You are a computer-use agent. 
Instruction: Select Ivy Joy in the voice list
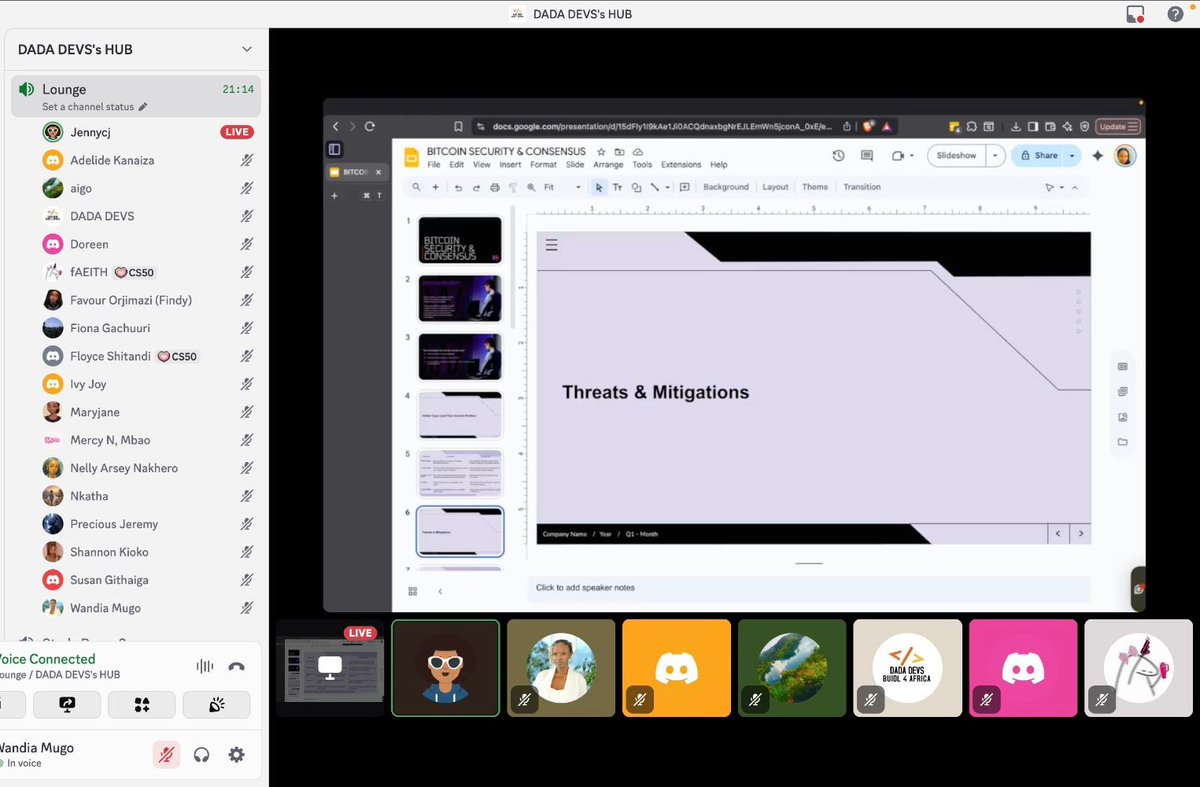coord(136,384)
